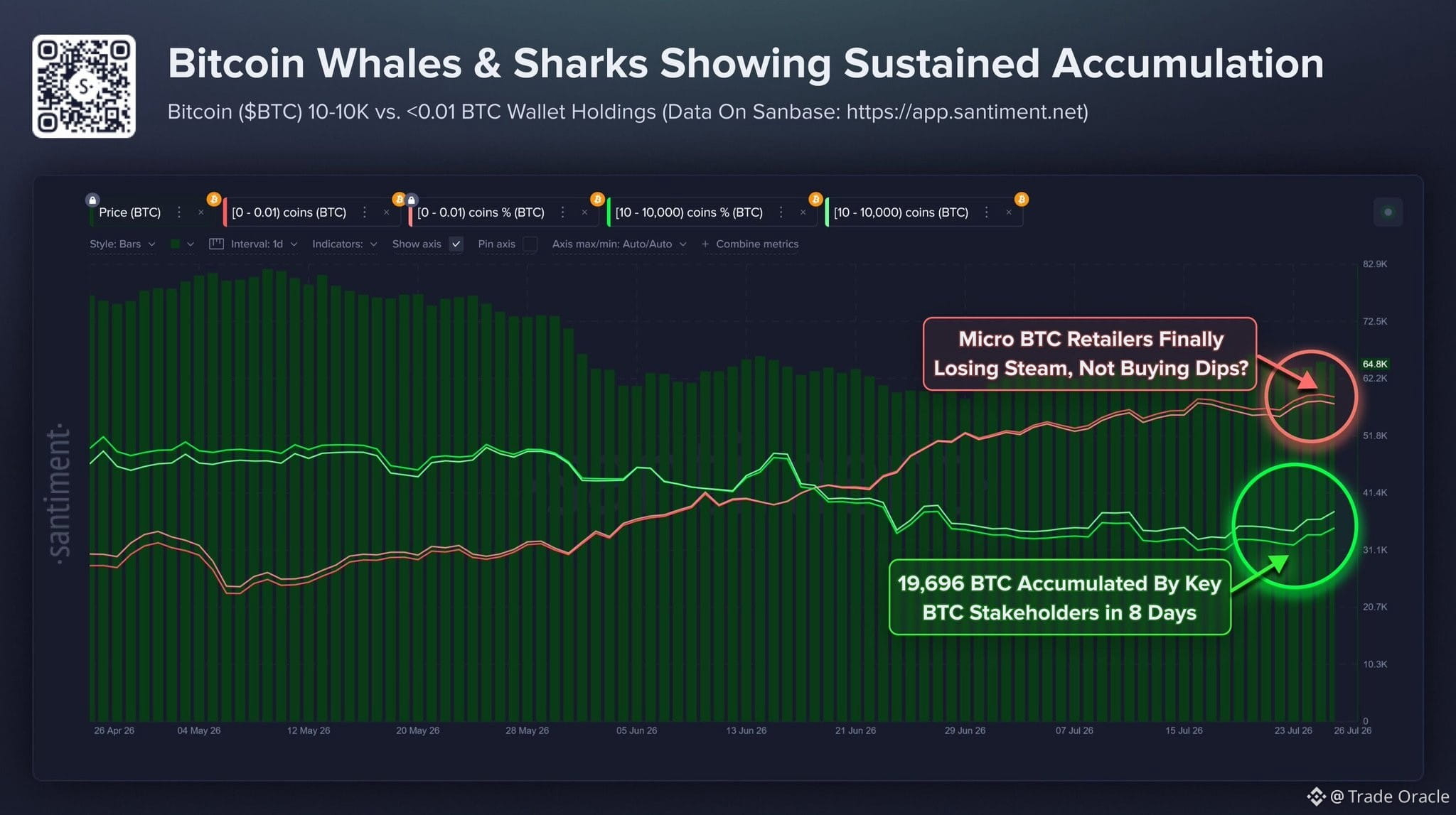Expand the Indicators dropdown
The width and height of the screenshot is (1456, 815).
(x=345, y=244)
